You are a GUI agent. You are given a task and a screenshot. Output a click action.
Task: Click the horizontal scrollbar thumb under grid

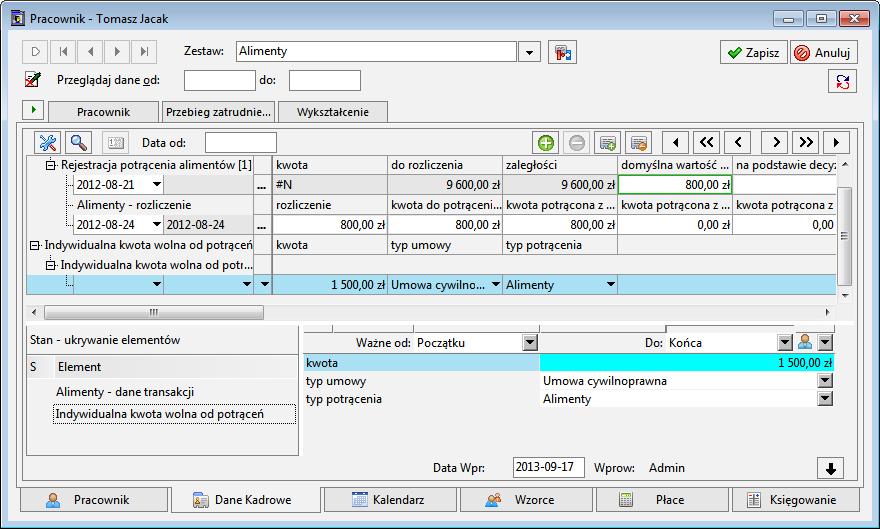[x=153, y=312]
